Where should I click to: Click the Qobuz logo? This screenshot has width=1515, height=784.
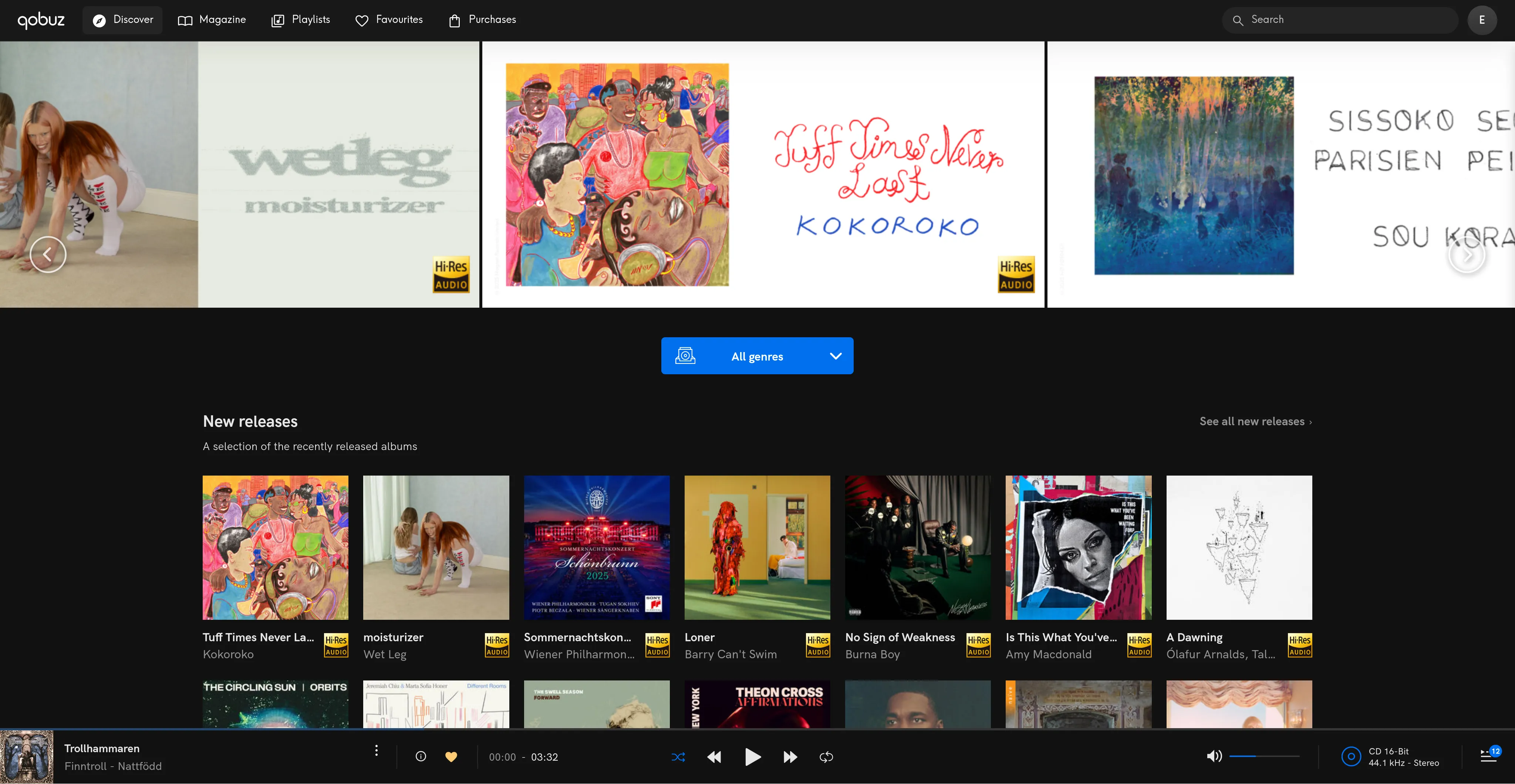click(x=41, y=20)
